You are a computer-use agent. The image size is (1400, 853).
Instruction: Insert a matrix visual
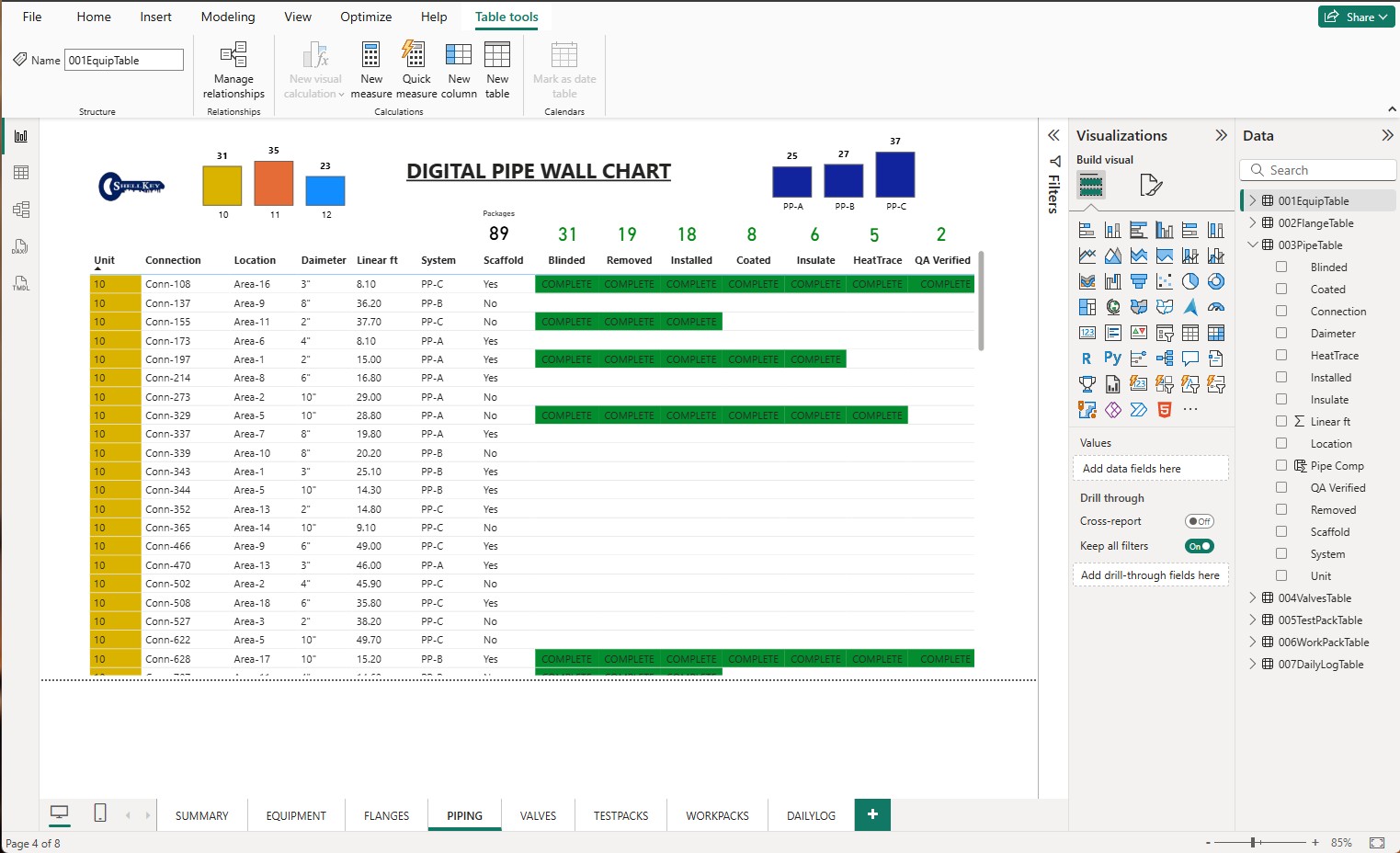1215,333
